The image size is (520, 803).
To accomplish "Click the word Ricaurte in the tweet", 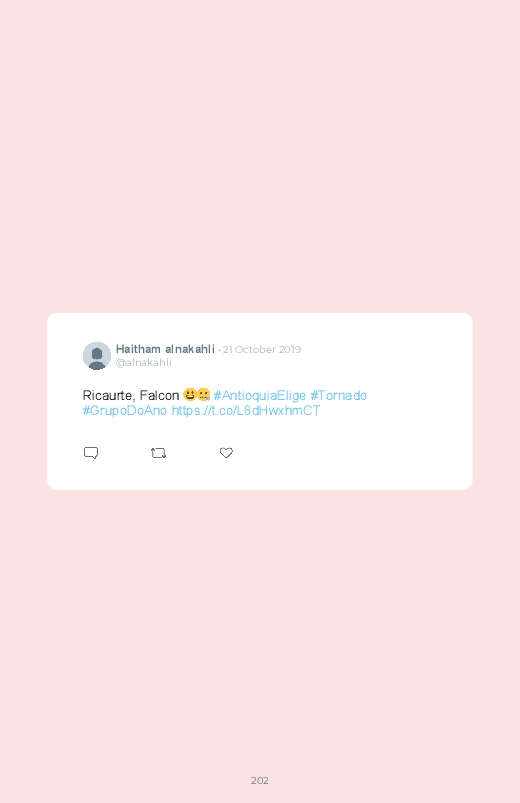I will tap(108, 395).
